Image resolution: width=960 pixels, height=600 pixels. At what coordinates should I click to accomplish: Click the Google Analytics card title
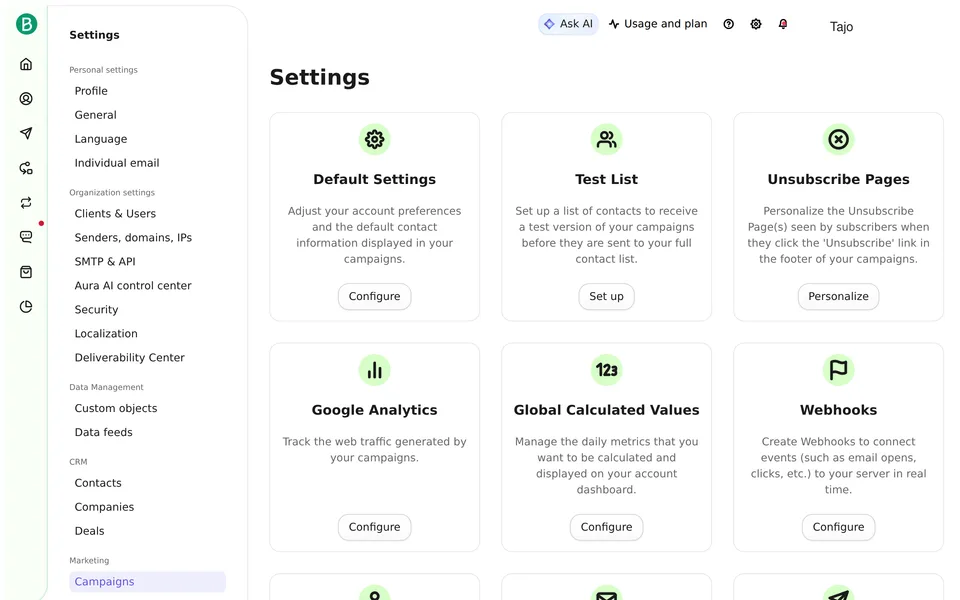pos(375,410)
